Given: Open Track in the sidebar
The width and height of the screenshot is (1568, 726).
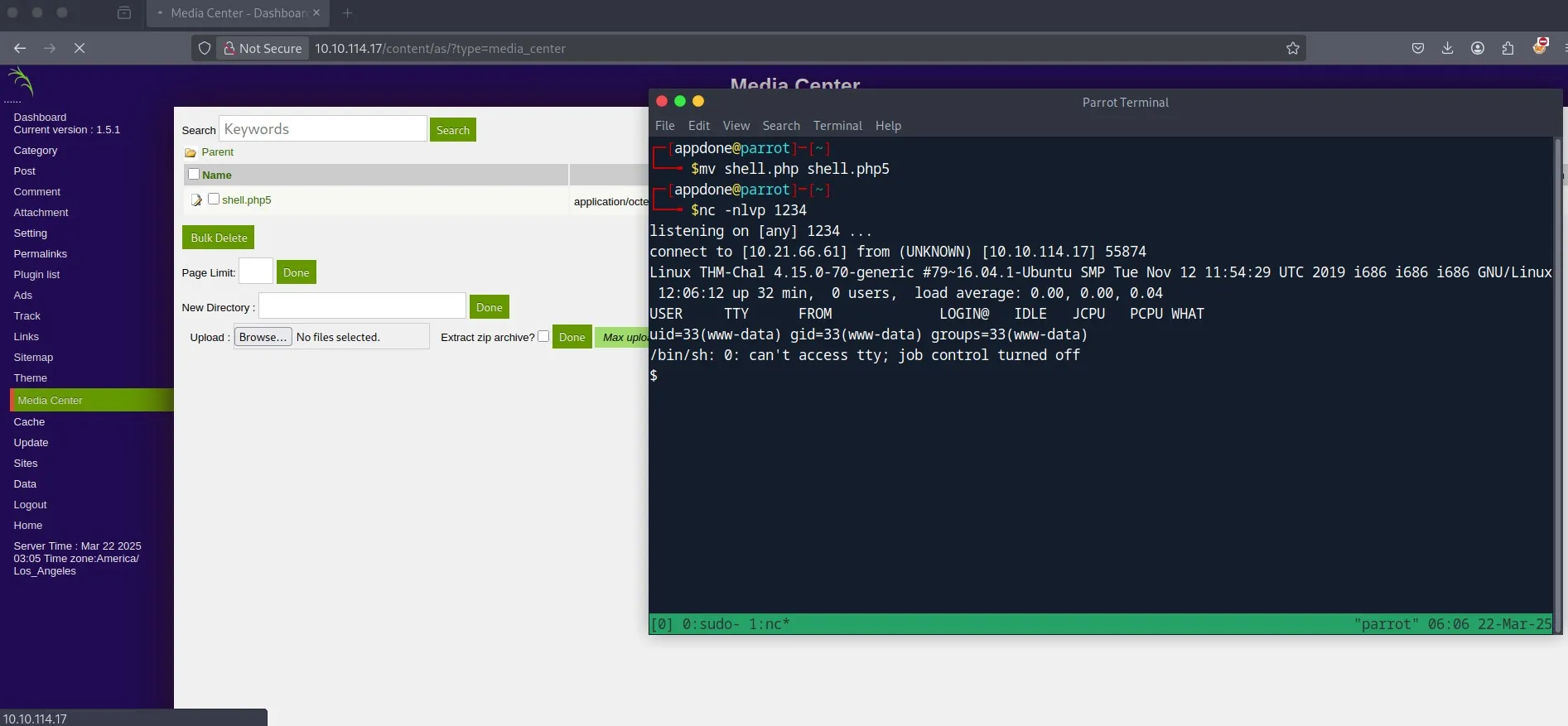Looking at the screenshot, I should pos(27,316).
